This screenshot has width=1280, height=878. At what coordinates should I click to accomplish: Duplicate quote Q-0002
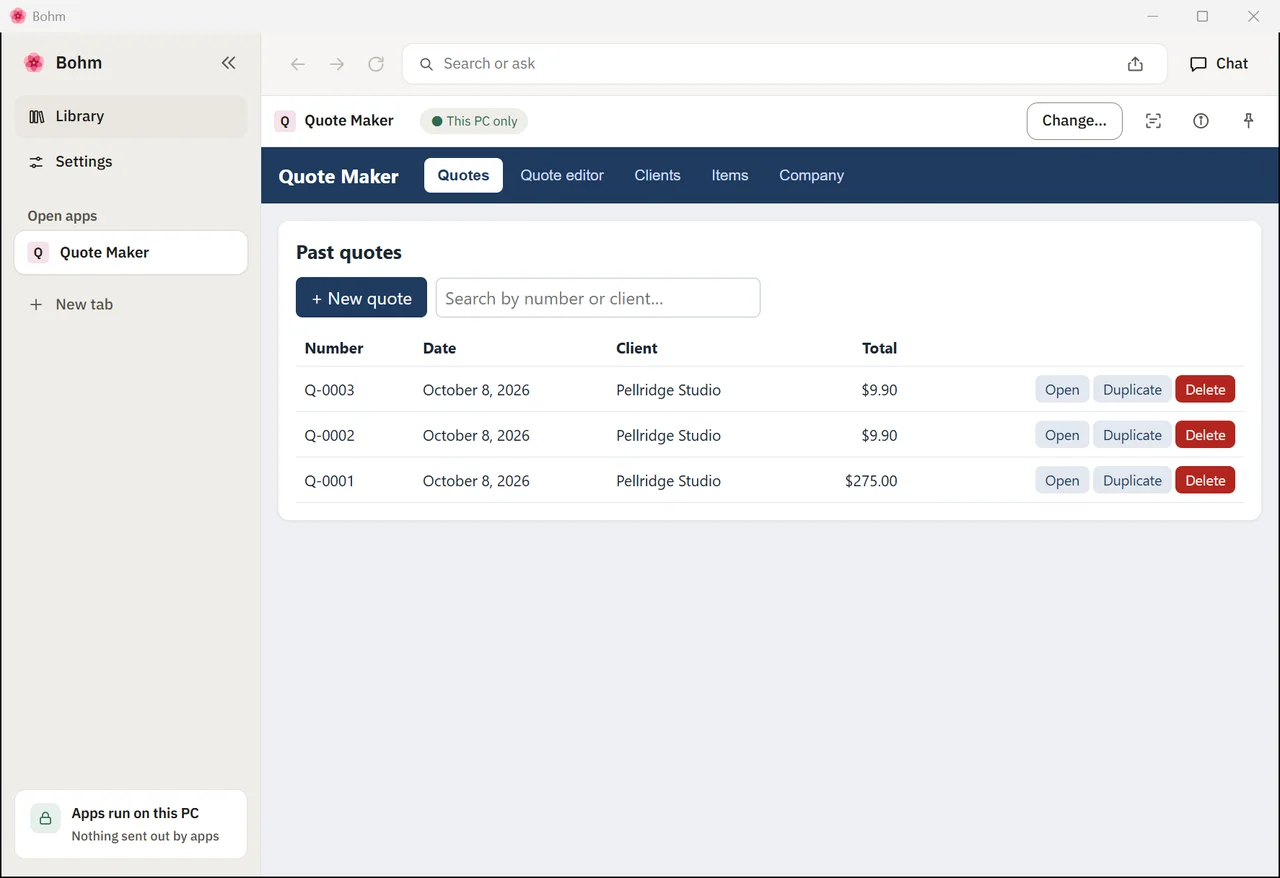point(1132,435)
